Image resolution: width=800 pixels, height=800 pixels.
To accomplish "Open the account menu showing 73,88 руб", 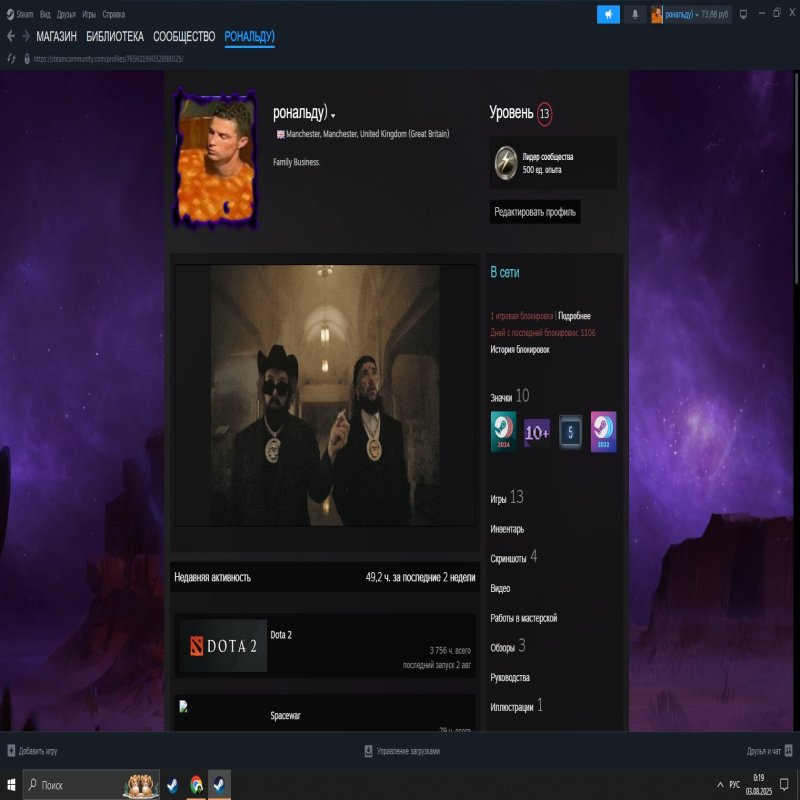I will pyautogui.click(x=691, y=14).
